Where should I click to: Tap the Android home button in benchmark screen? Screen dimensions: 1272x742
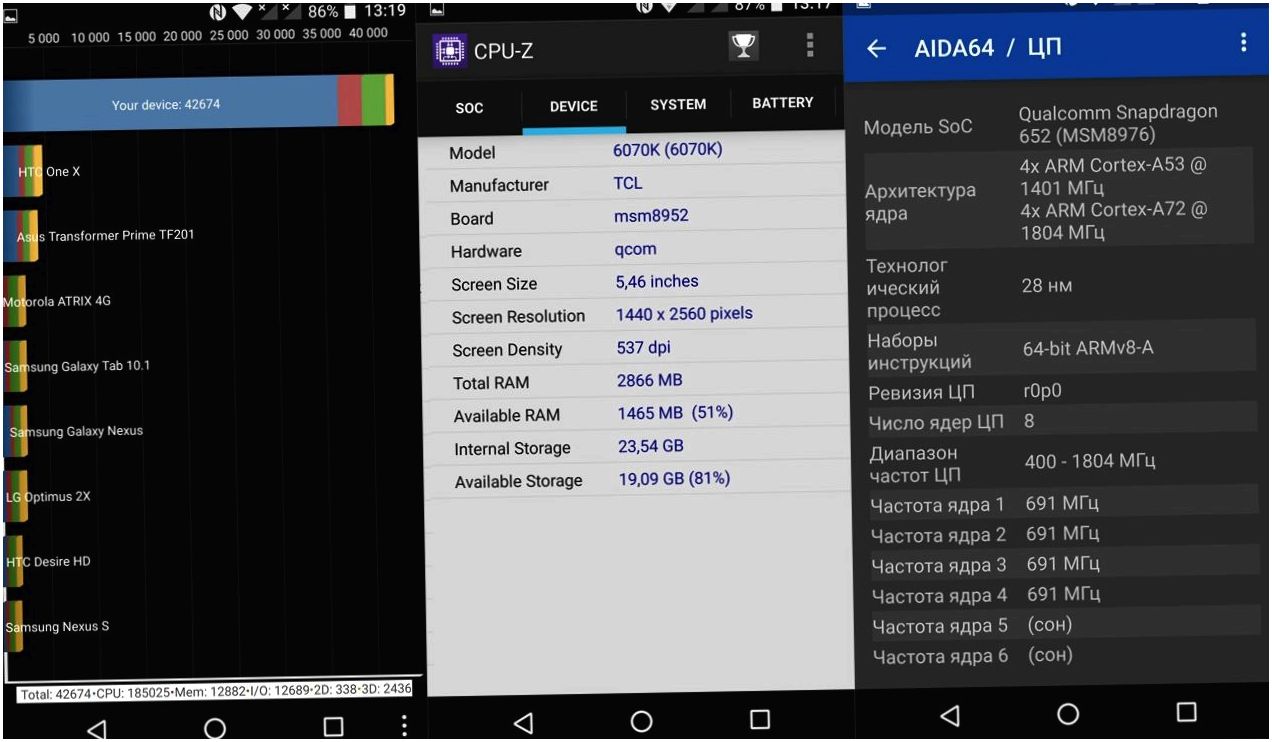pyautogui.click(x=214, y=728)
